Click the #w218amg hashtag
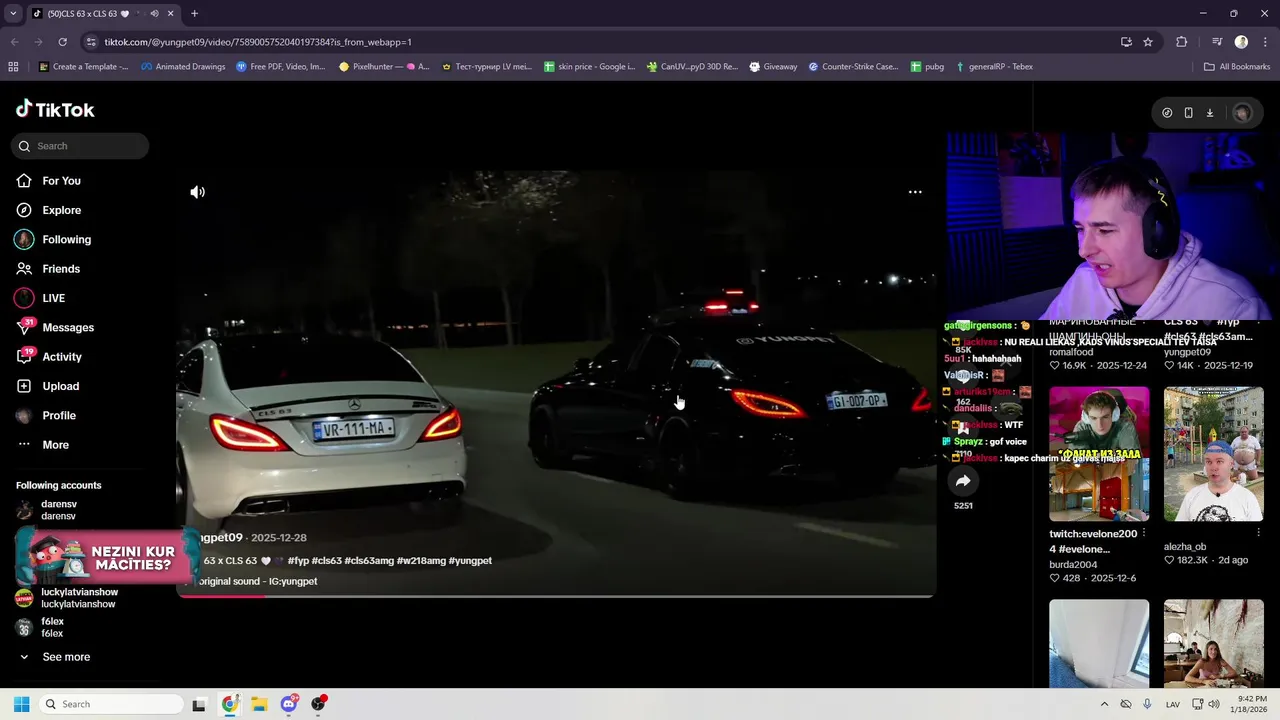The image size is (1280, 720). click(421, 561)
